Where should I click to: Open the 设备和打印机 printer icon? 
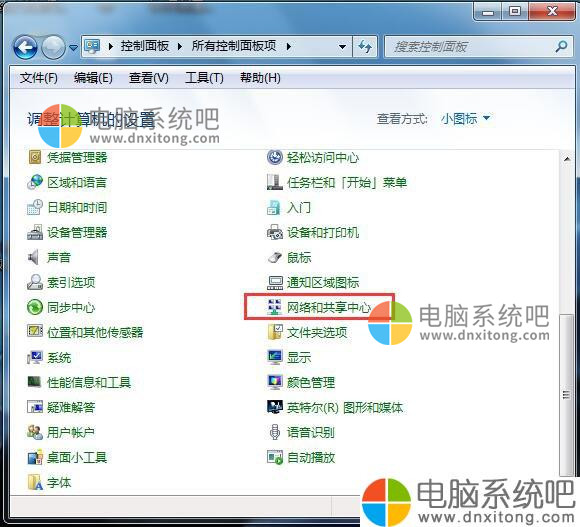tap(274, 233)
